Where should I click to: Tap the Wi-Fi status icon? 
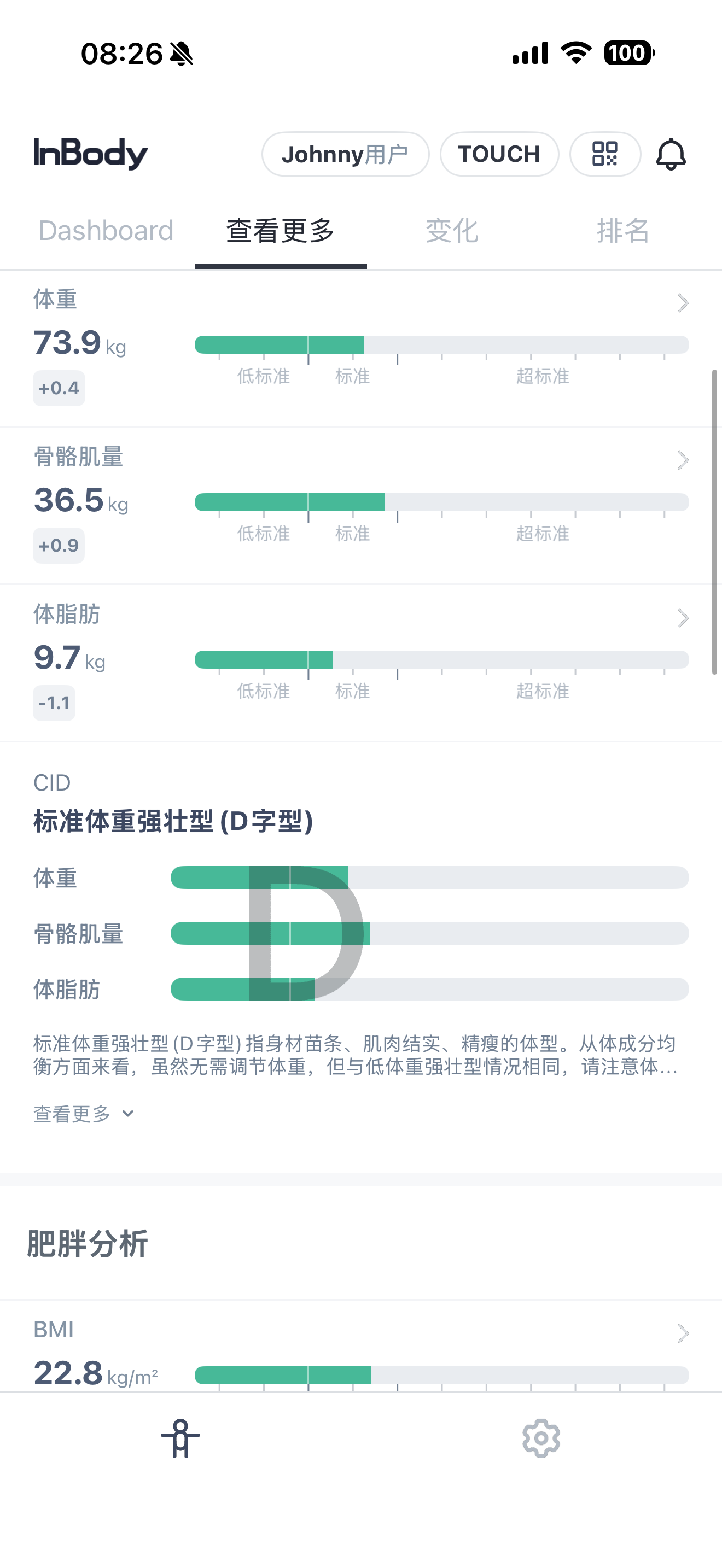576,53
